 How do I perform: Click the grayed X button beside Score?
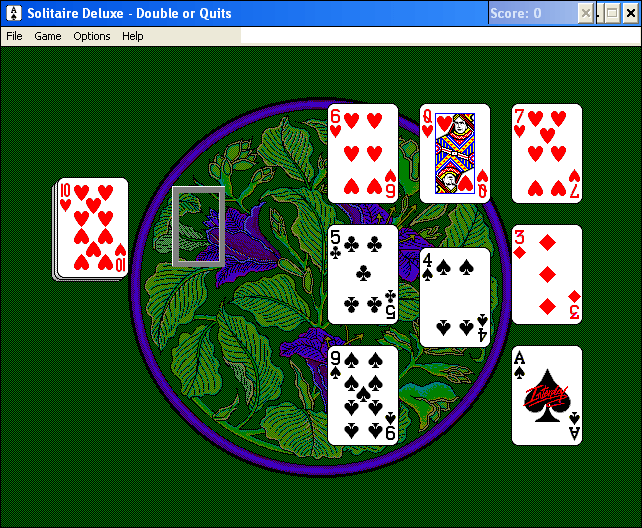click(x=586, y=14)
